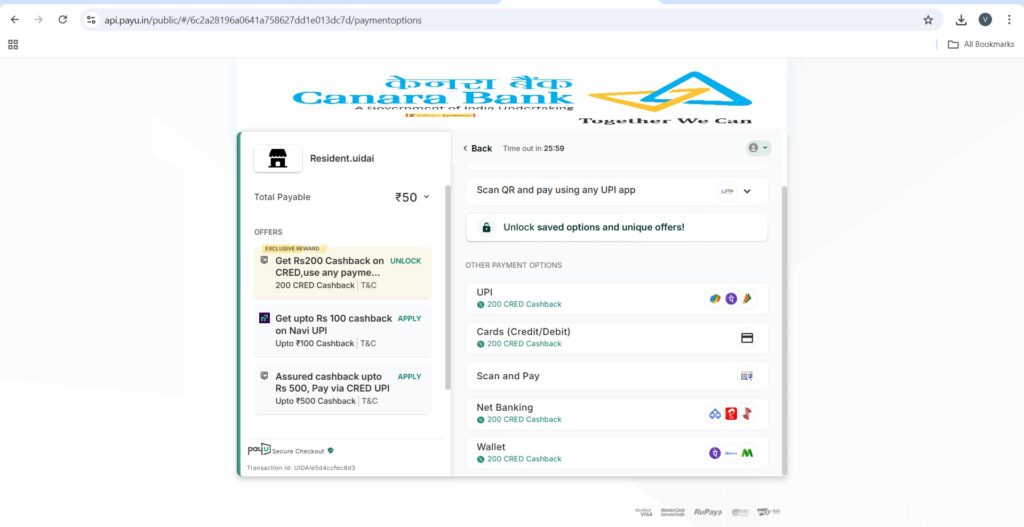
Task: Open browser downloads icon
Action: click(961, 20)
